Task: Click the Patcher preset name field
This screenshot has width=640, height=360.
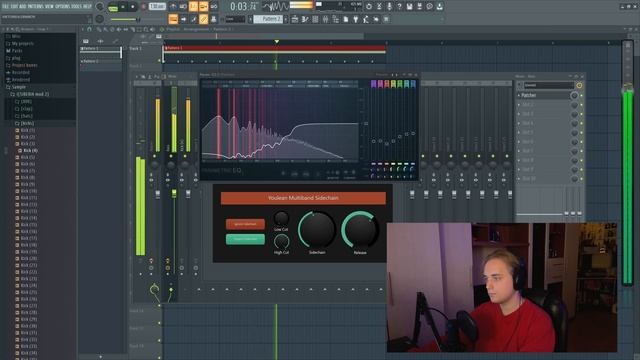Action: coord(549,85)
